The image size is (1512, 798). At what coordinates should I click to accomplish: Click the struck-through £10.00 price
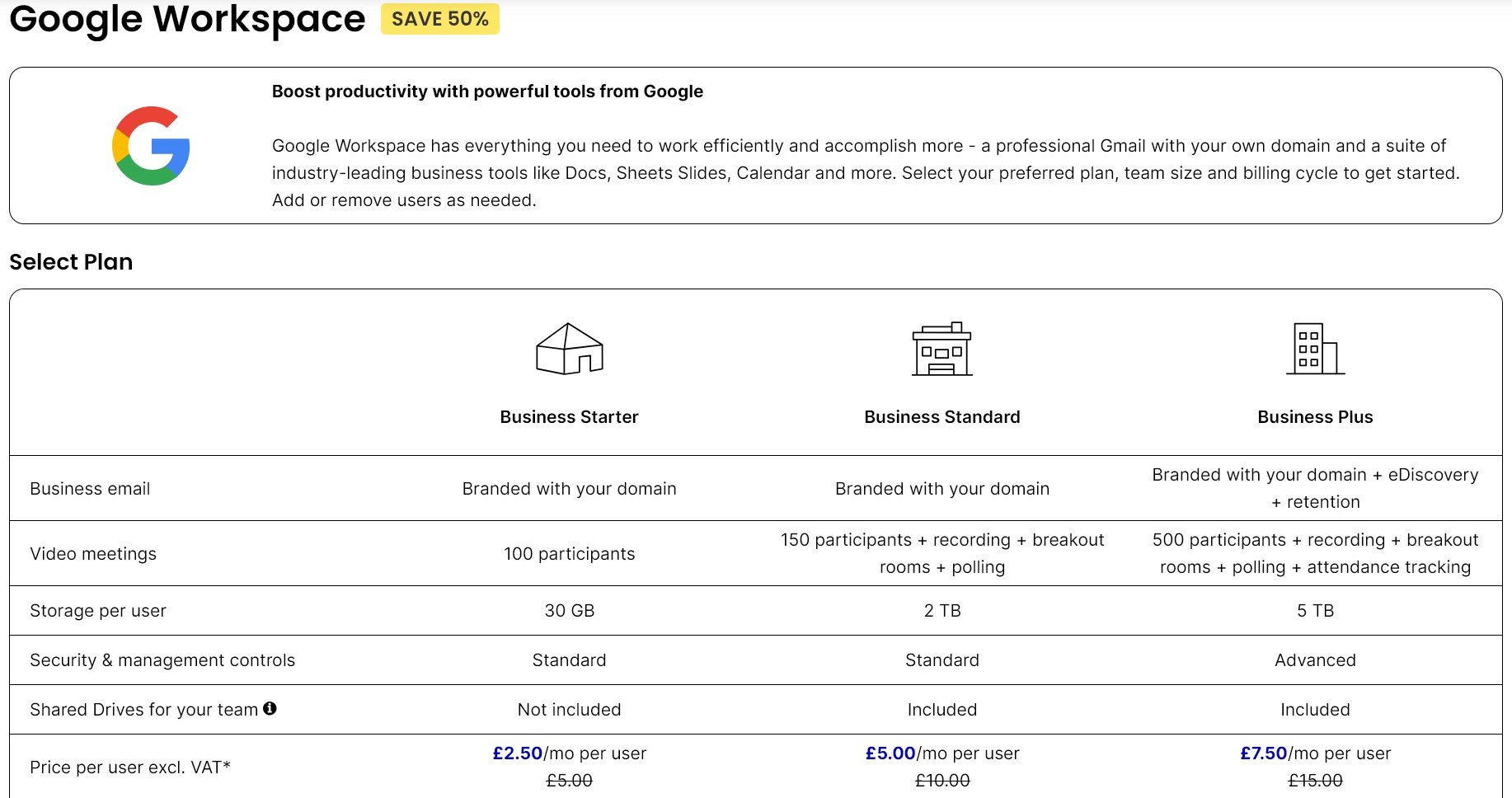tap(942, 781)
